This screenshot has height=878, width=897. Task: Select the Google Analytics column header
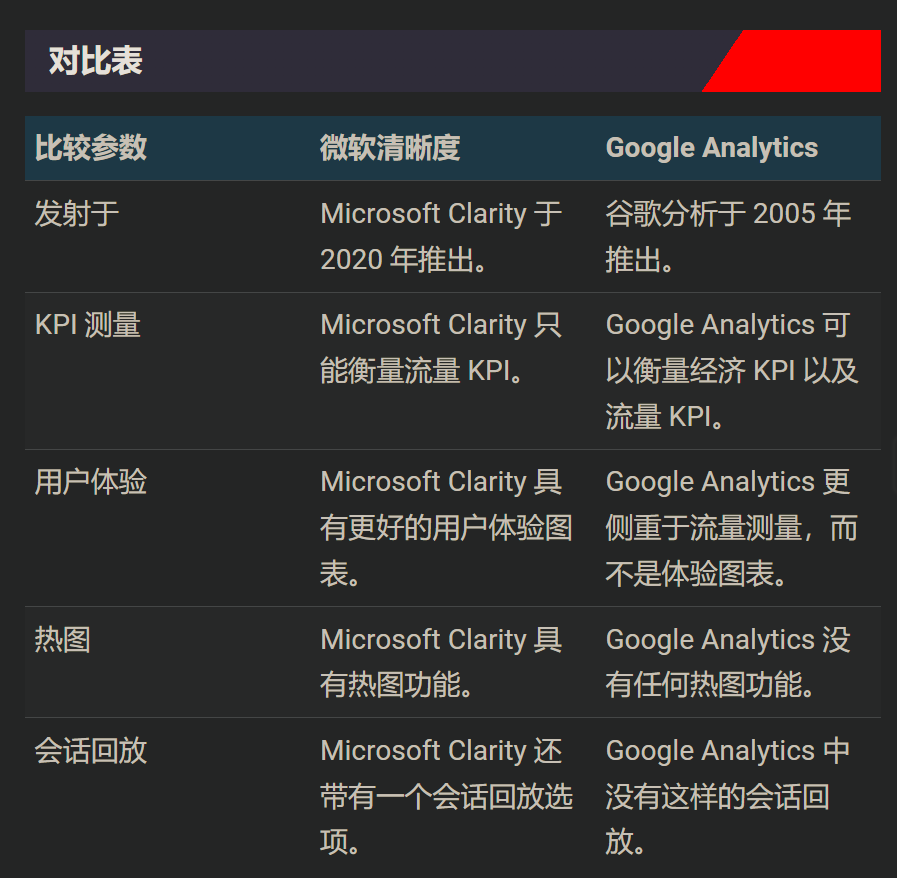711,148
